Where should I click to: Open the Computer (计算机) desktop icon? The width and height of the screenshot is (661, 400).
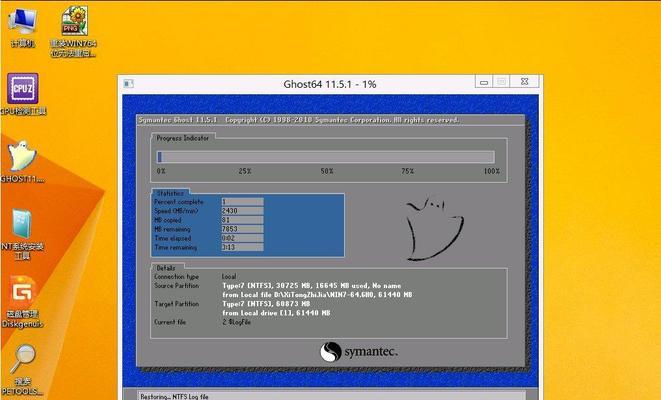(23, 27)
